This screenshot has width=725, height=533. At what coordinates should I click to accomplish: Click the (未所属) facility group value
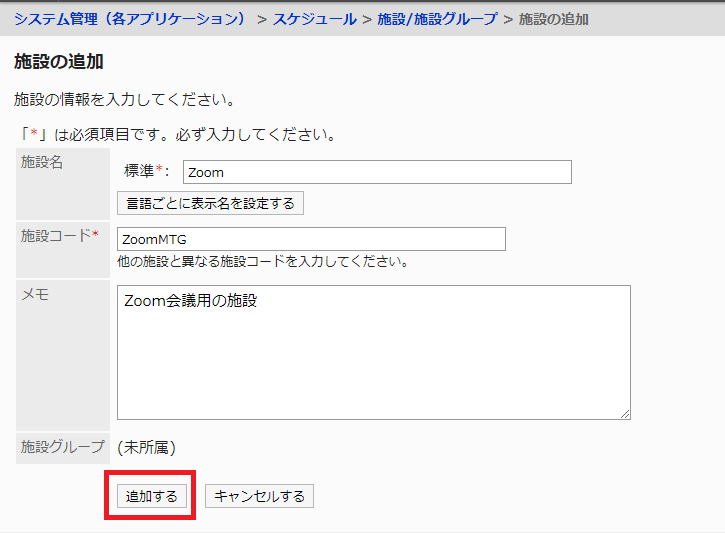[146, 448]
